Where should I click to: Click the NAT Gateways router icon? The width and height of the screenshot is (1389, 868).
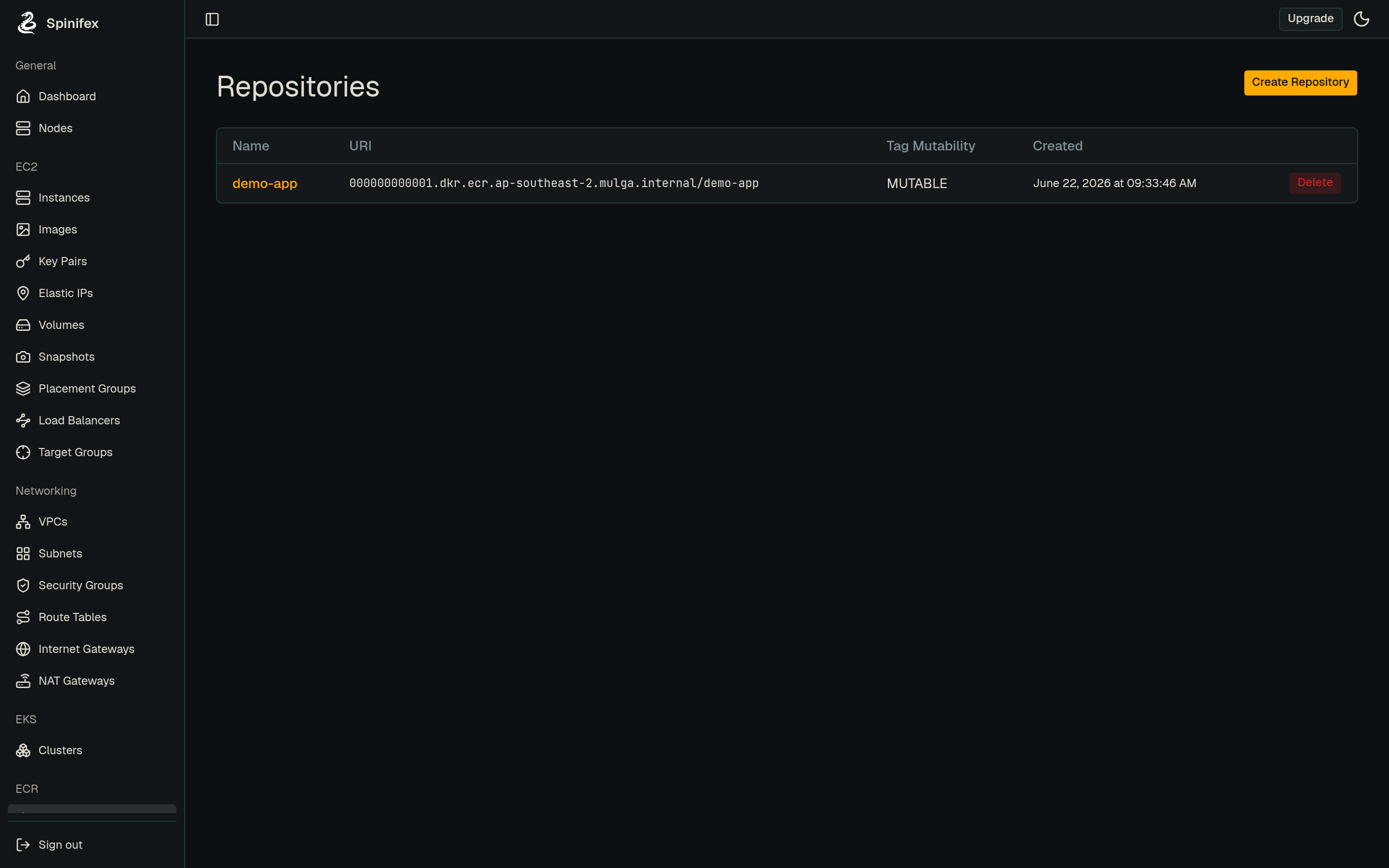pyautogui.click(x=23, y=681)
